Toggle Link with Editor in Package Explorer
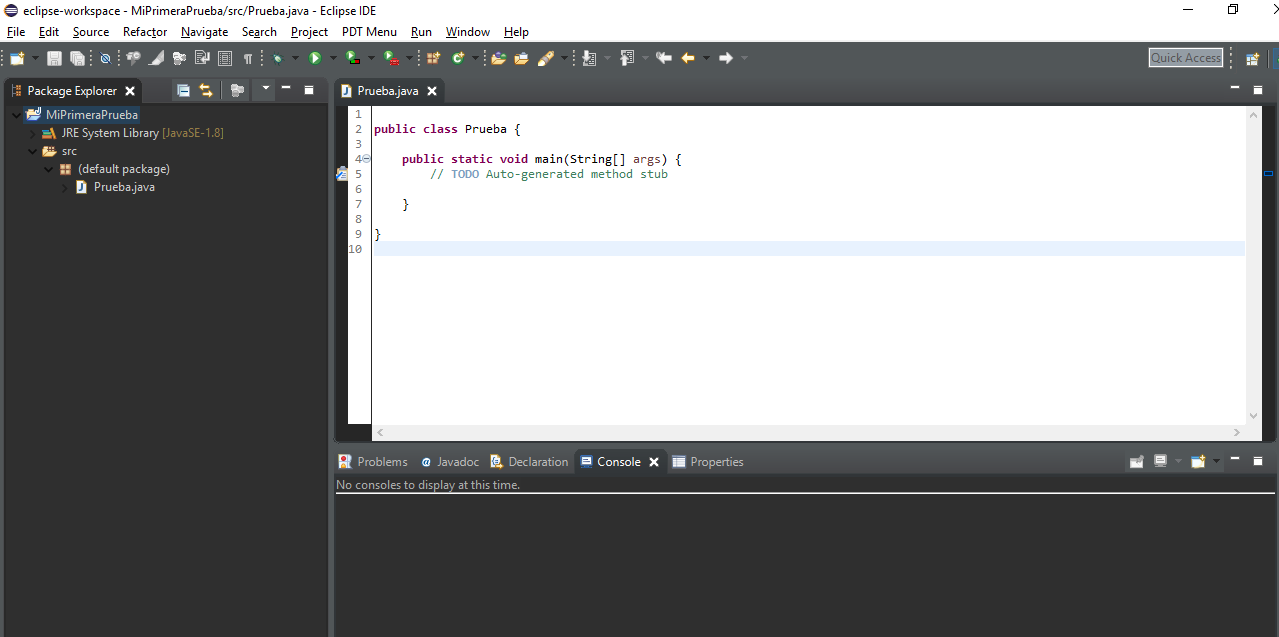The height and width of the screenshot is (637, 1279). click(x=206, y=91)
